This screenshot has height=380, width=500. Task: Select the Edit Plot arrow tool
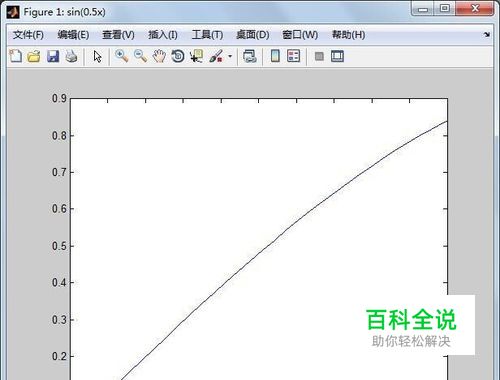97,56
